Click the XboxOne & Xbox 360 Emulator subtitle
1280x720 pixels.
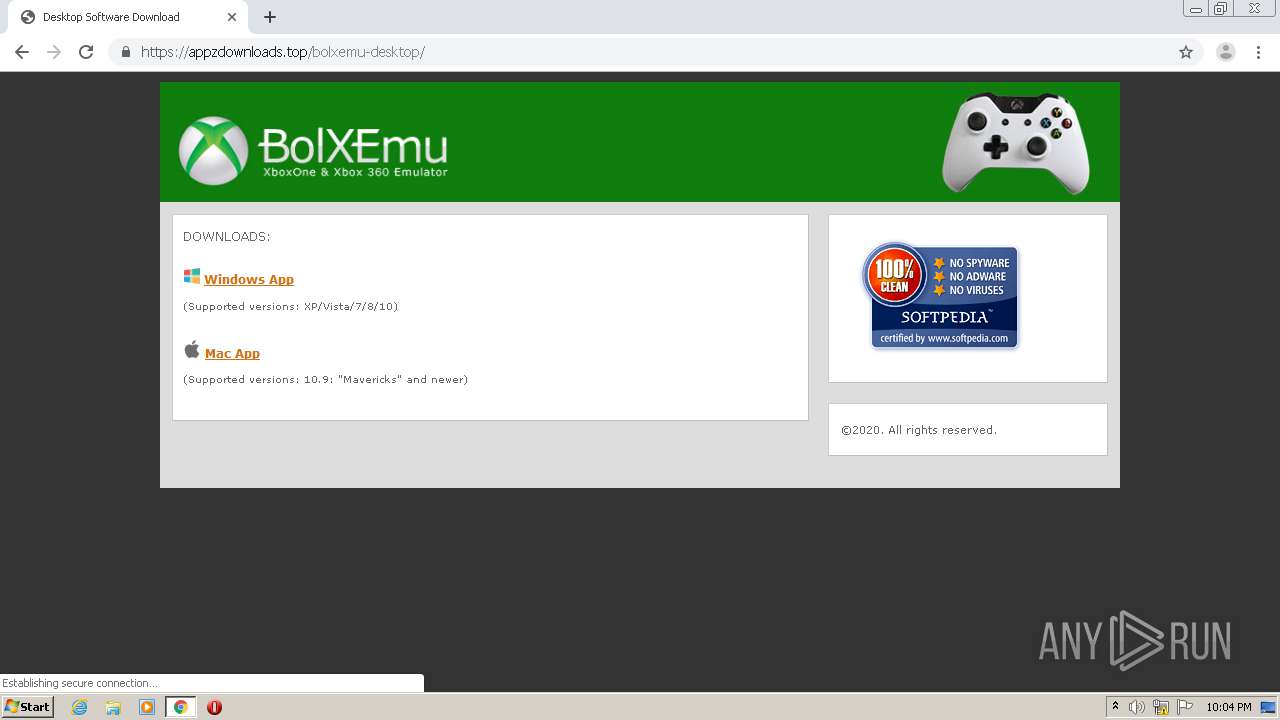pos(355,172)
